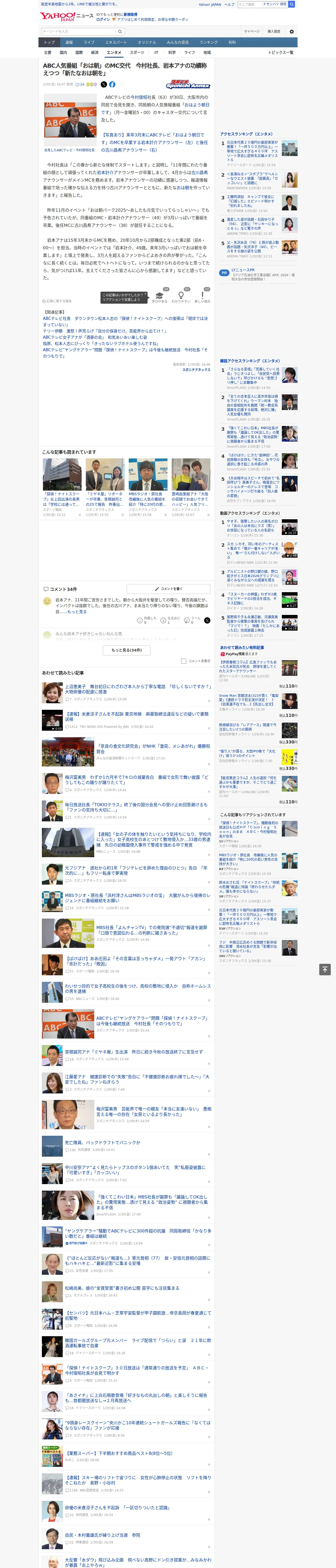Viewport: 336px width, 1568px height.
Task: Click the わかりやすい lightbulb reaction icon
Action: pos(181,296)
